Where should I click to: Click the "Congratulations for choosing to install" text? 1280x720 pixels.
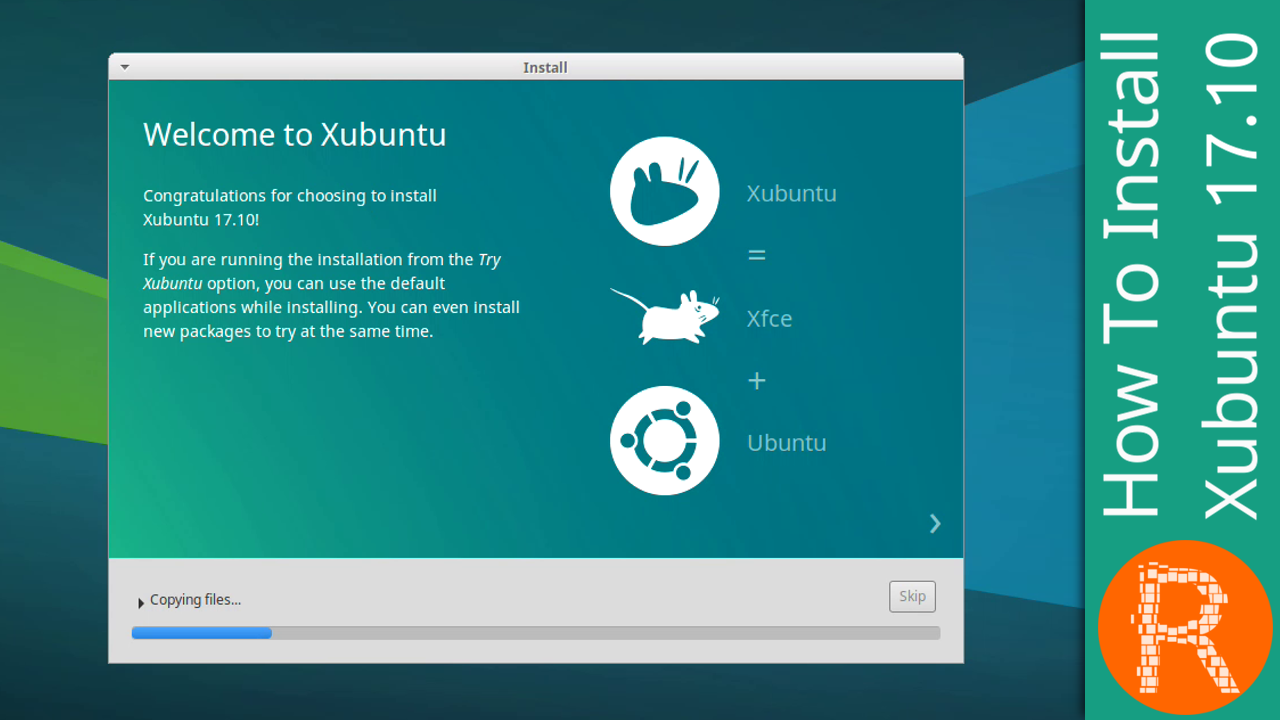click(x=290, y=196)
